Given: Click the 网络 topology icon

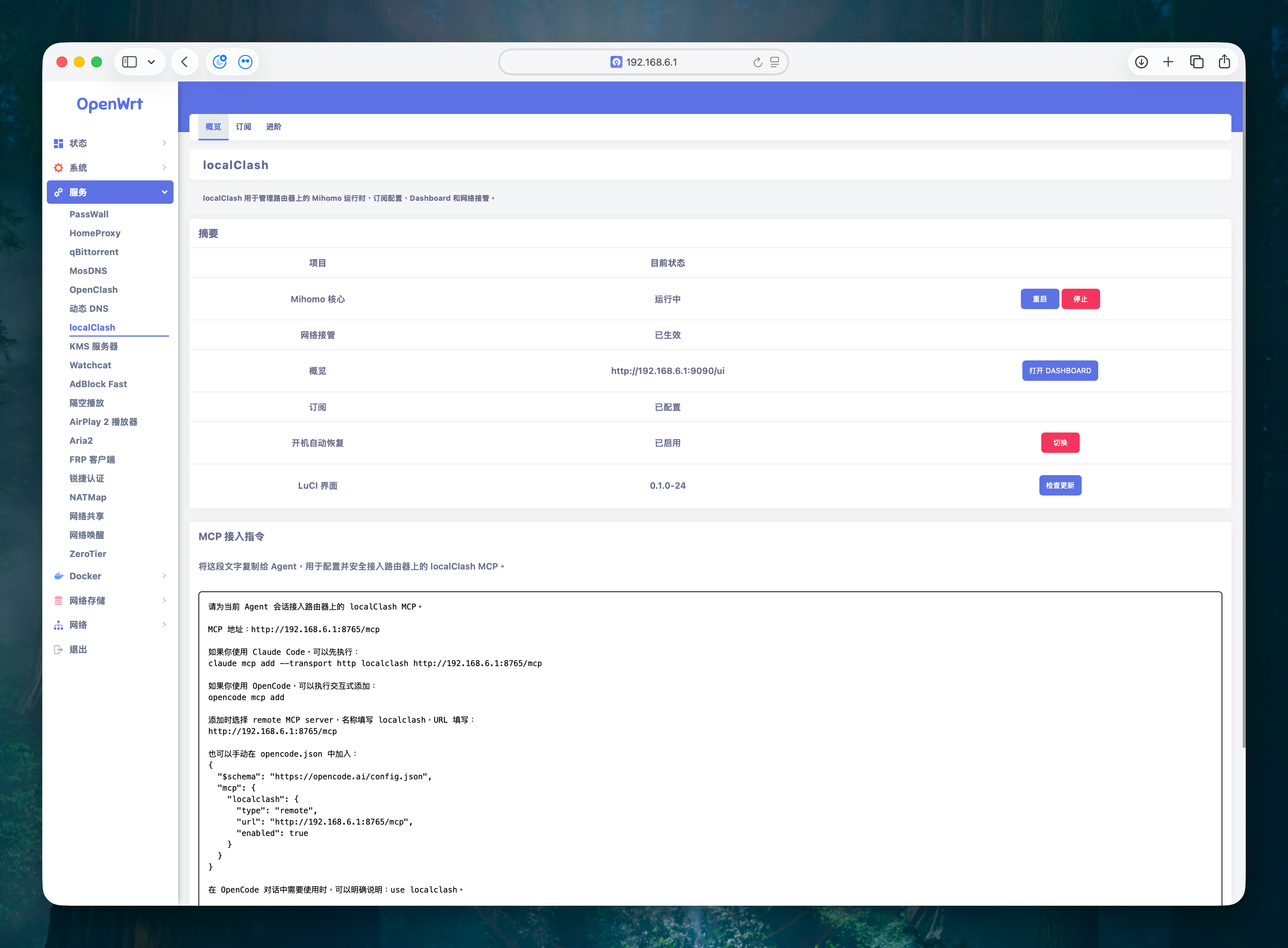Looking at the screenshot, I should click(x=58, y=625).
